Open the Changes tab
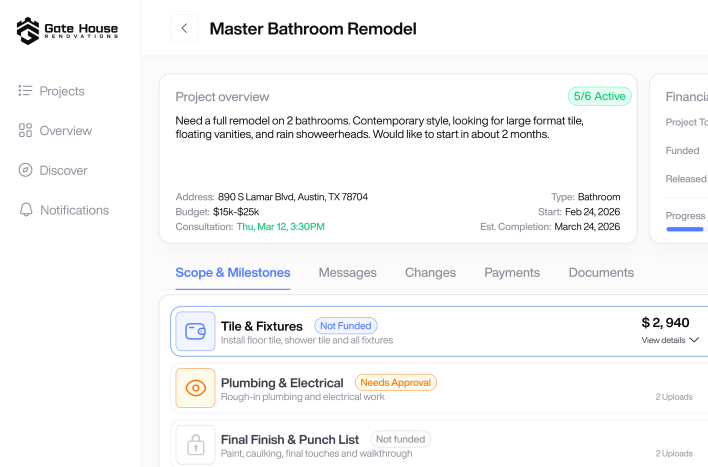 click(430, 272)
